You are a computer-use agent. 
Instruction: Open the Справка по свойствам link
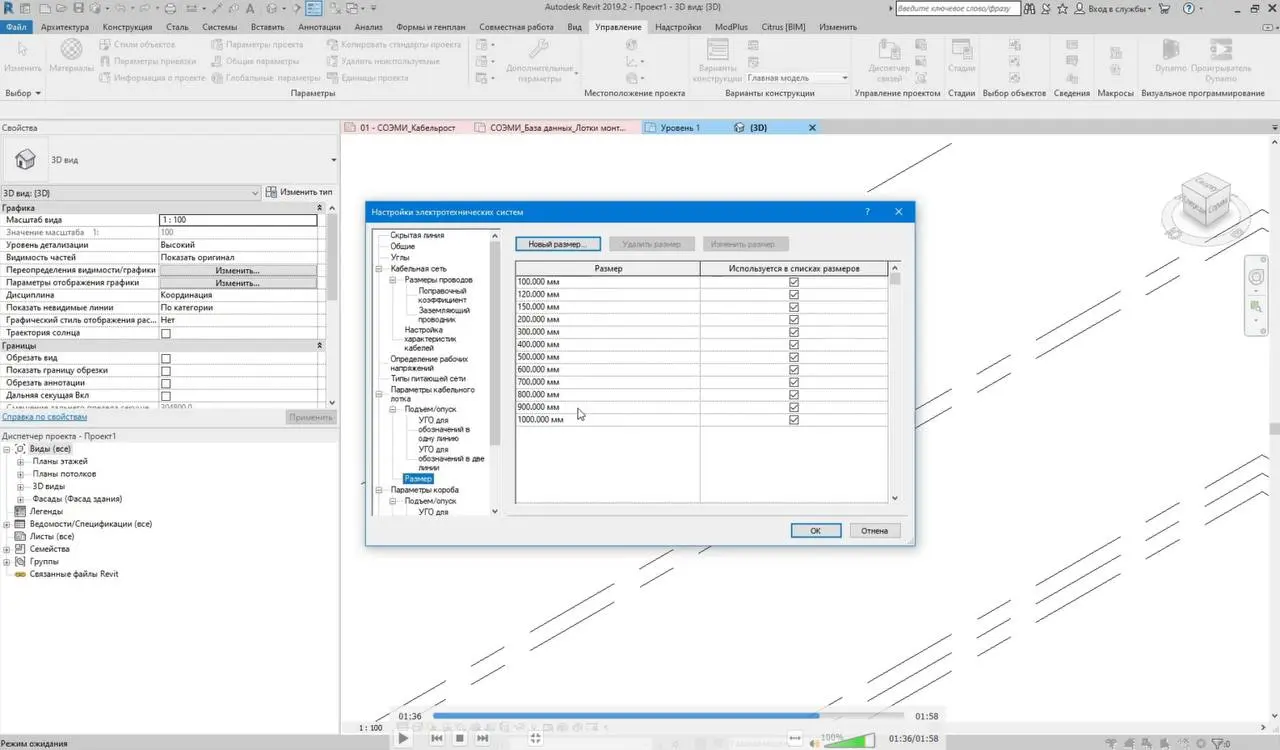point(44,417)
